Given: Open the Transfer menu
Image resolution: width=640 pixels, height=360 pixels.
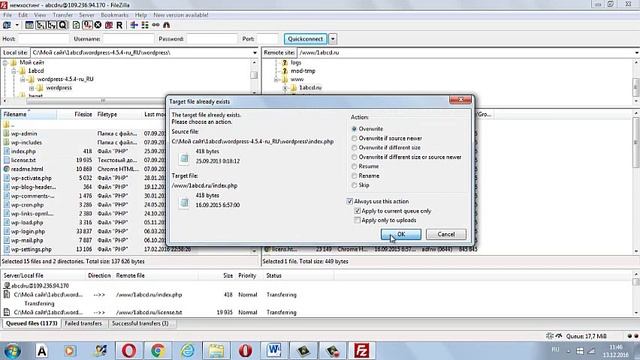Looking at the screenshot, I should pos(62,15).
